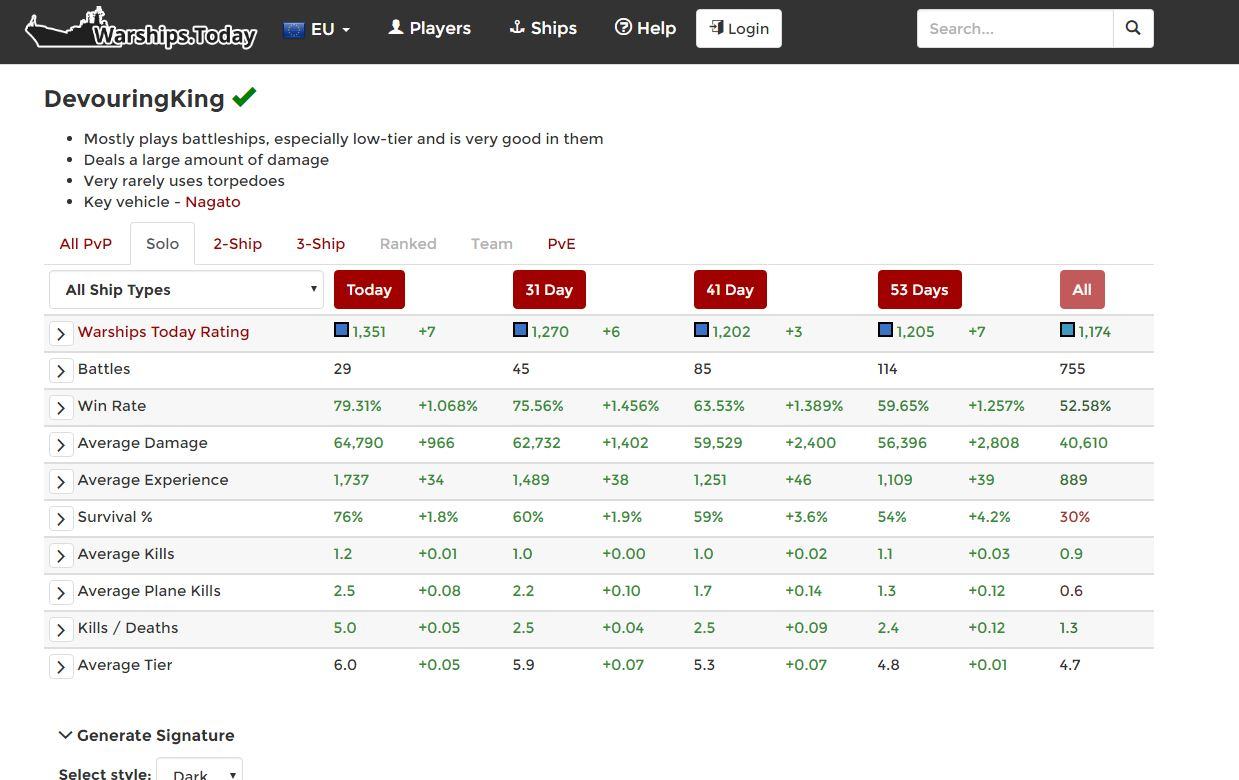Click the blue rating square beside 1,202

701,330
